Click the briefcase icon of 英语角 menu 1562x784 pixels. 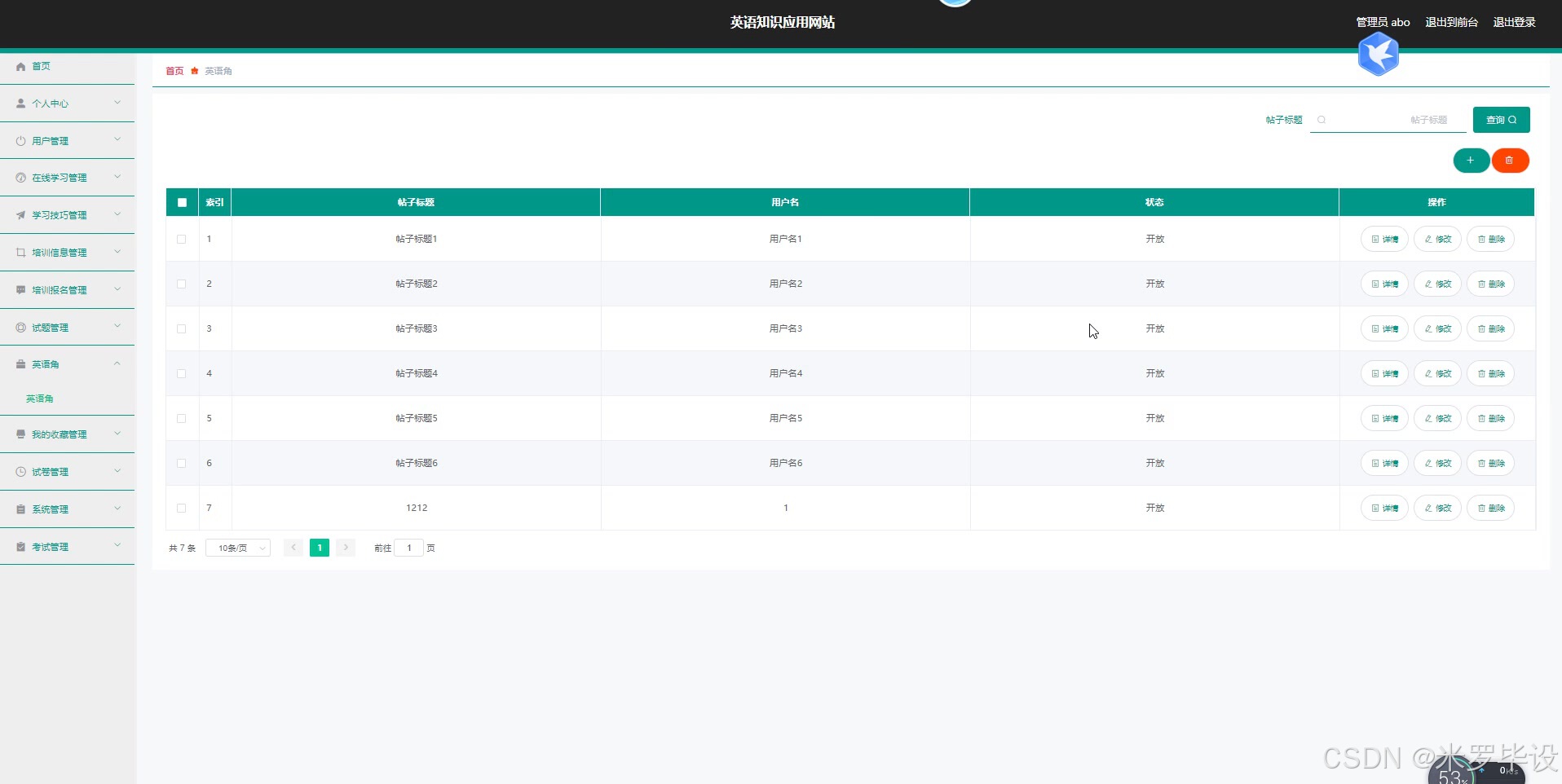[x=21, y=364]
